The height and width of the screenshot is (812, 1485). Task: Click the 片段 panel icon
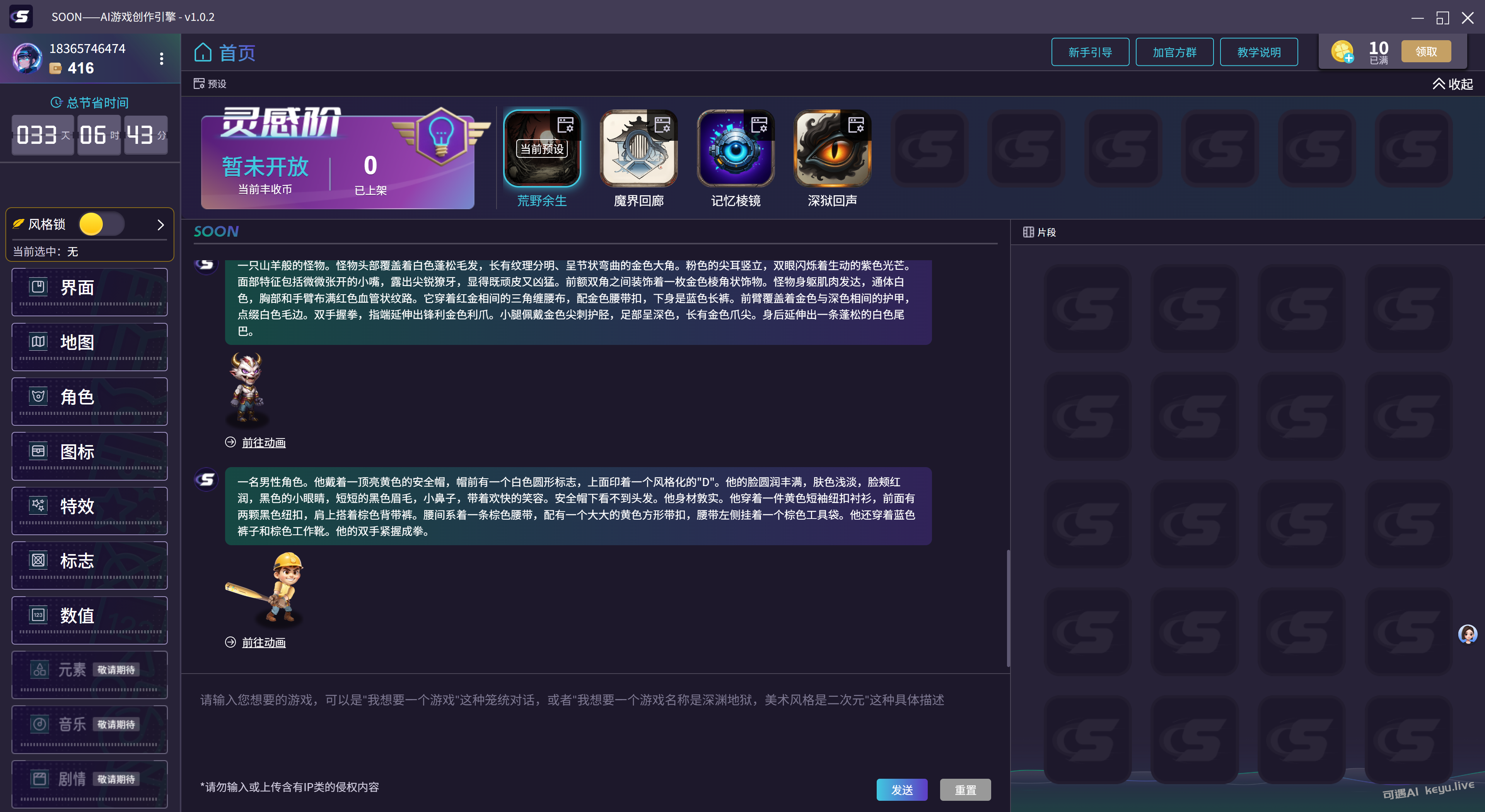[x=1029, y=232]
